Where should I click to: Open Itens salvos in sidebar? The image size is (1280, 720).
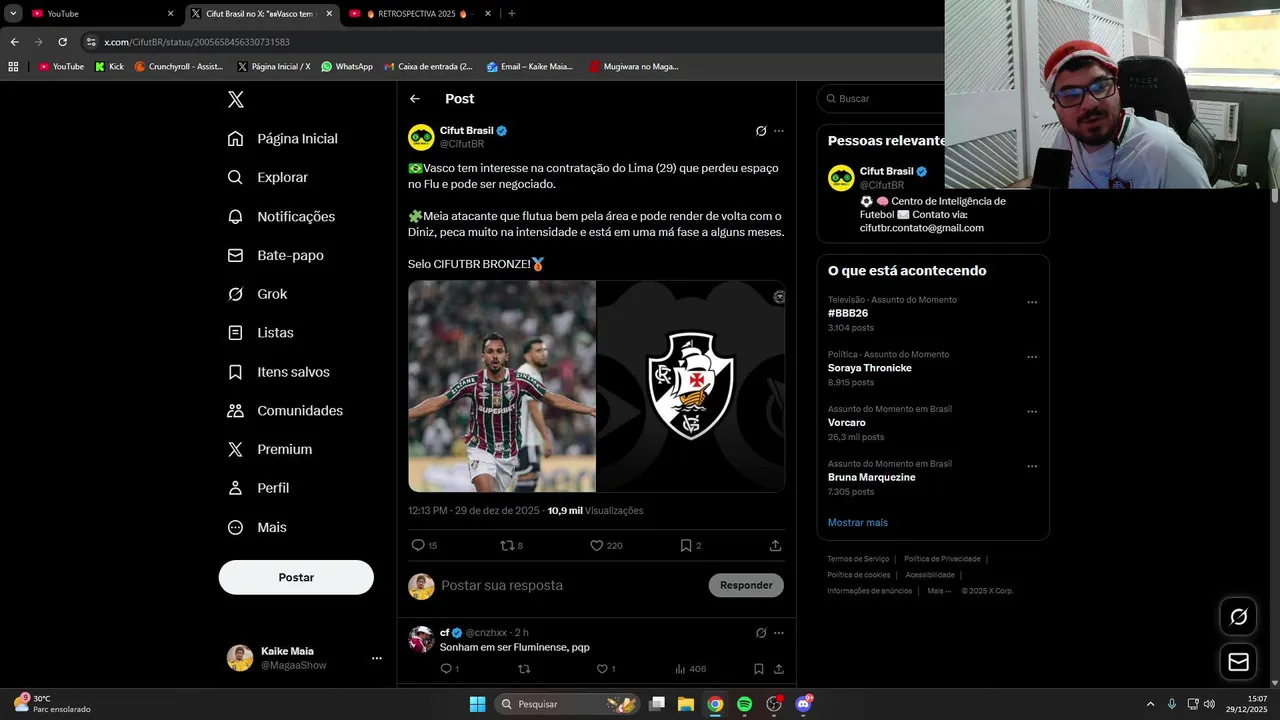279,372
